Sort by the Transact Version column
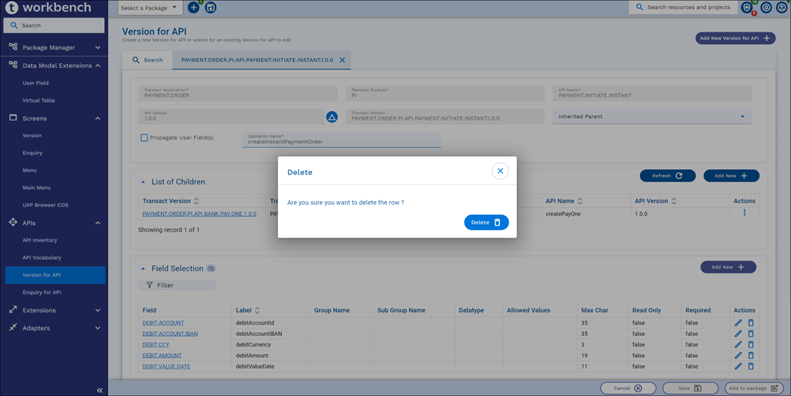Screen dimensions: 791x396 (196, 201)
